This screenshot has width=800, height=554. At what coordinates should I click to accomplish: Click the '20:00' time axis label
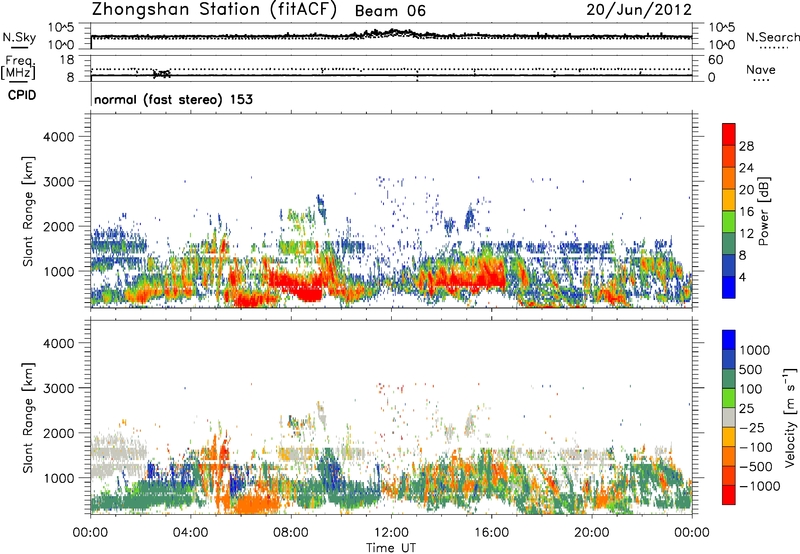pos(591,533)
